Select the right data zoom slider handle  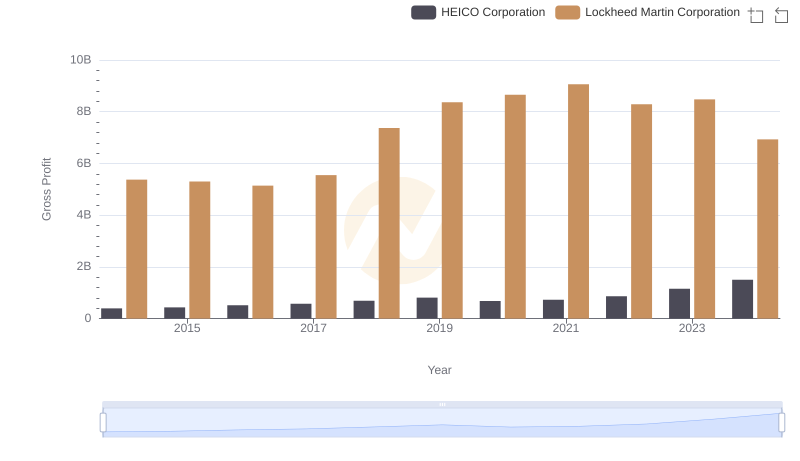pos(781,423)
